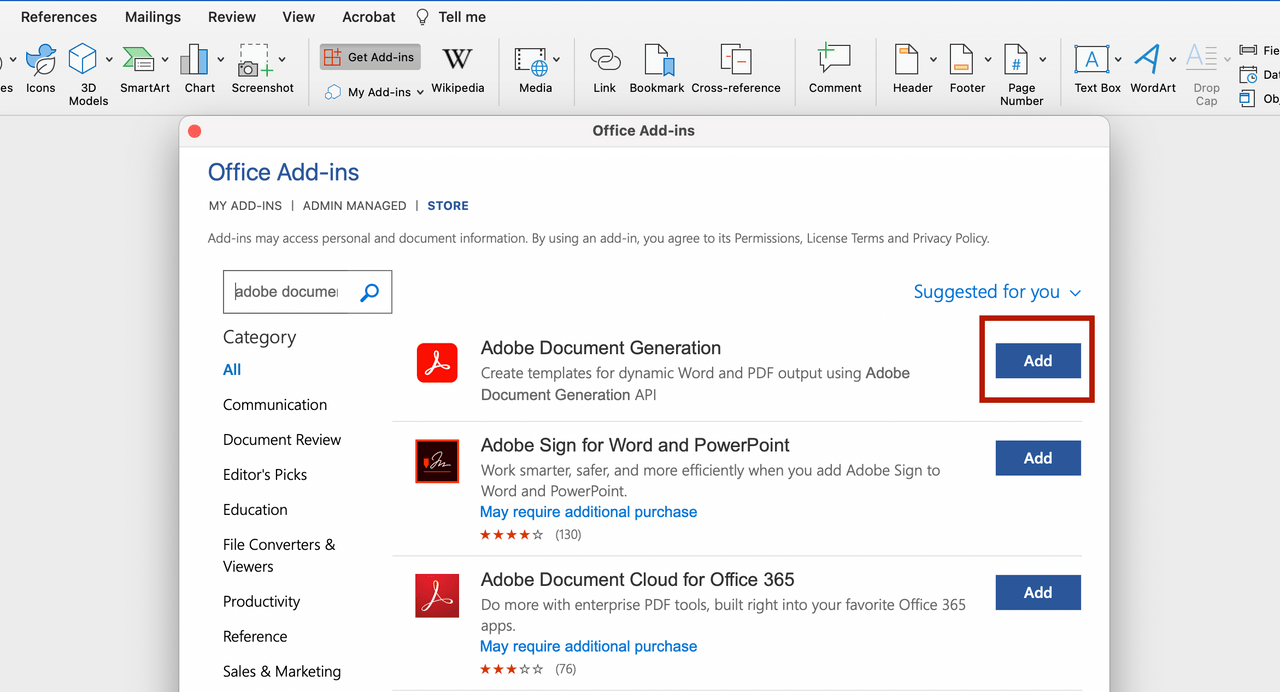Open purchase notice link under Adobe Sign
1280x692 pixels.
(x=589, y=512)
